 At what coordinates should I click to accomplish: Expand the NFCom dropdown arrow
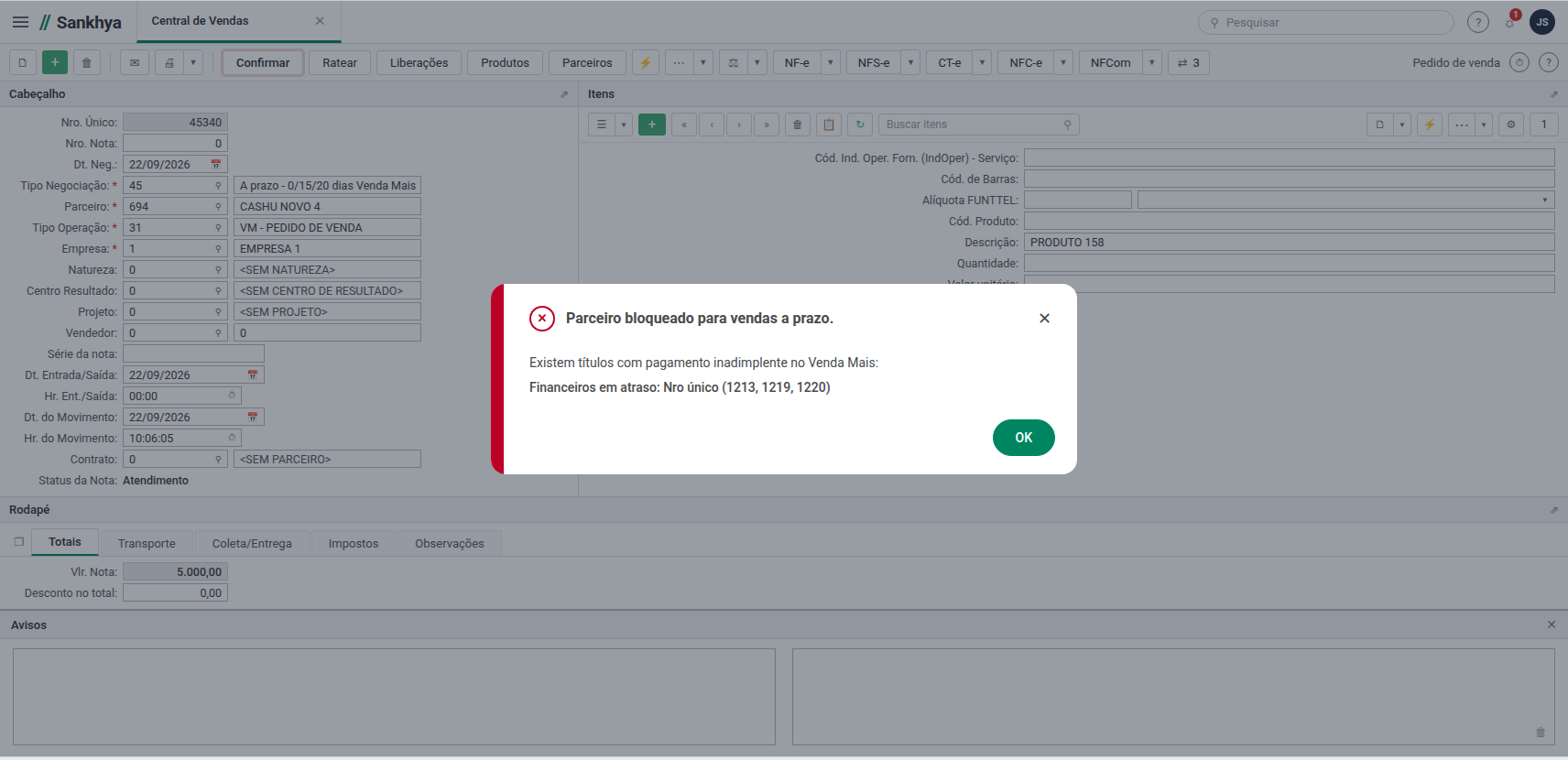(x=1152, y=62)
